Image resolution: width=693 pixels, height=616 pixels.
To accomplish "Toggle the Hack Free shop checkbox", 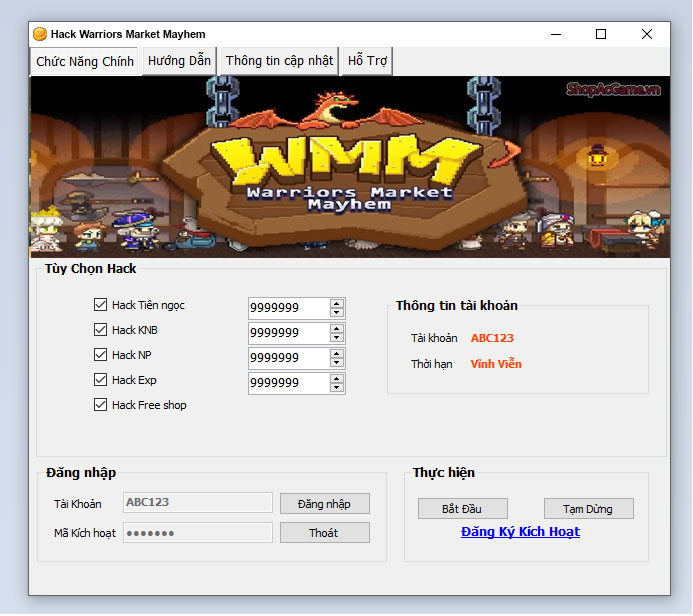I will pos(100,405).
